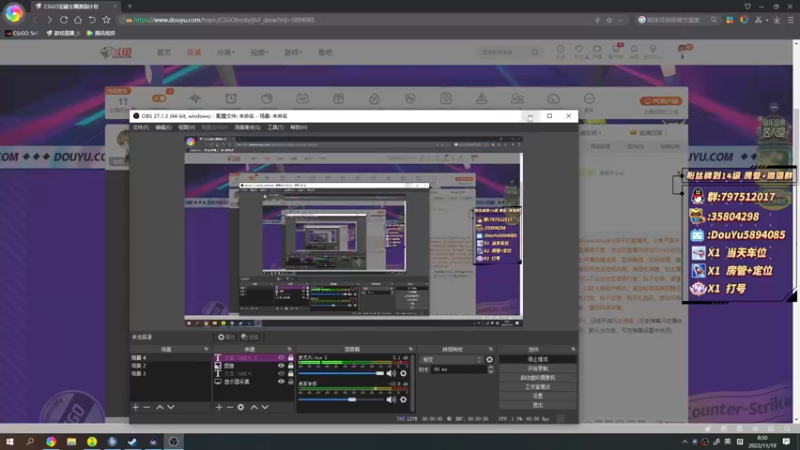Add a new scene with plus icon
The width and height of the screenshot is (800, 450).
[136, 407]
